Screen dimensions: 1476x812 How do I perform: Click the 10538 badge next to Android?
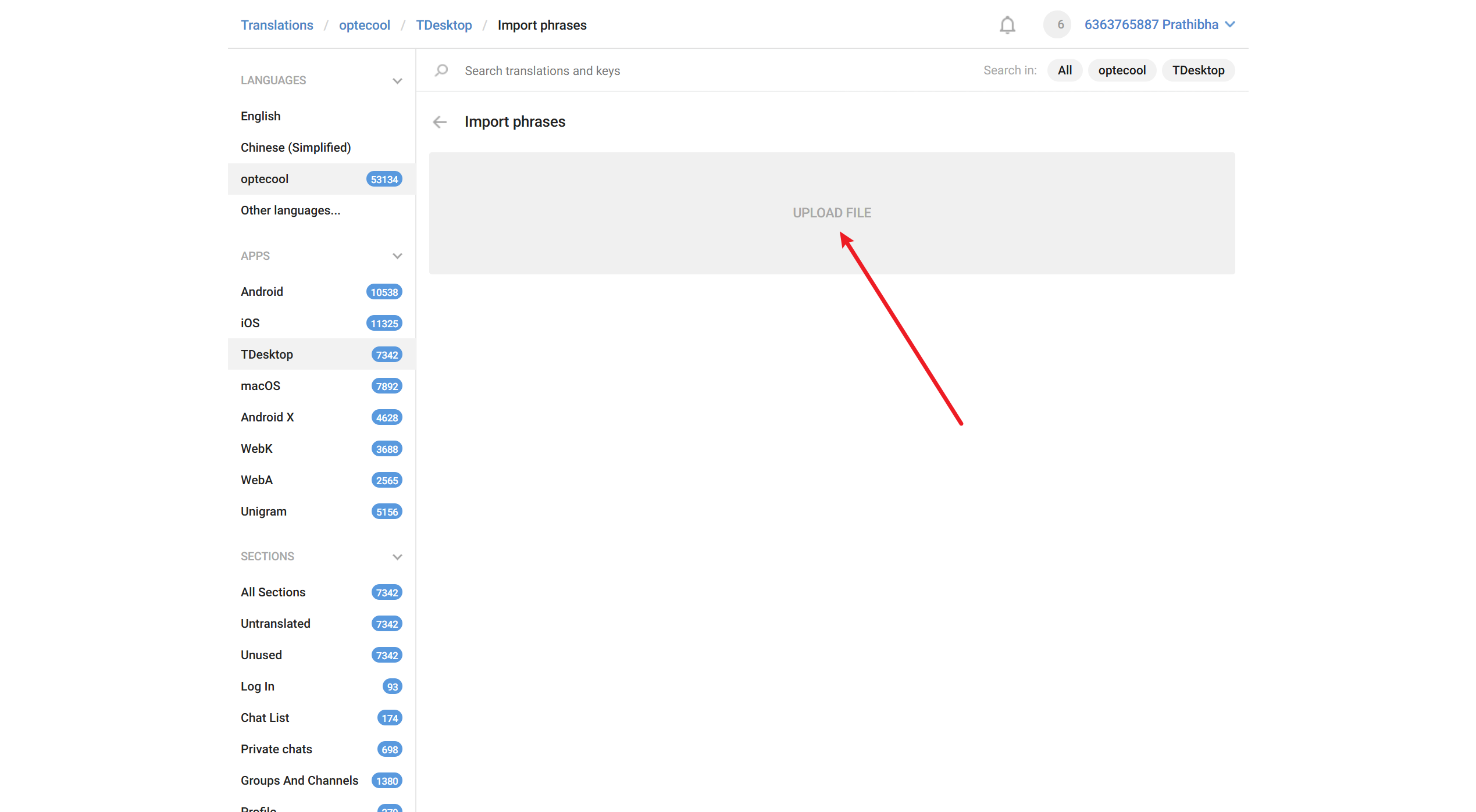384,292
